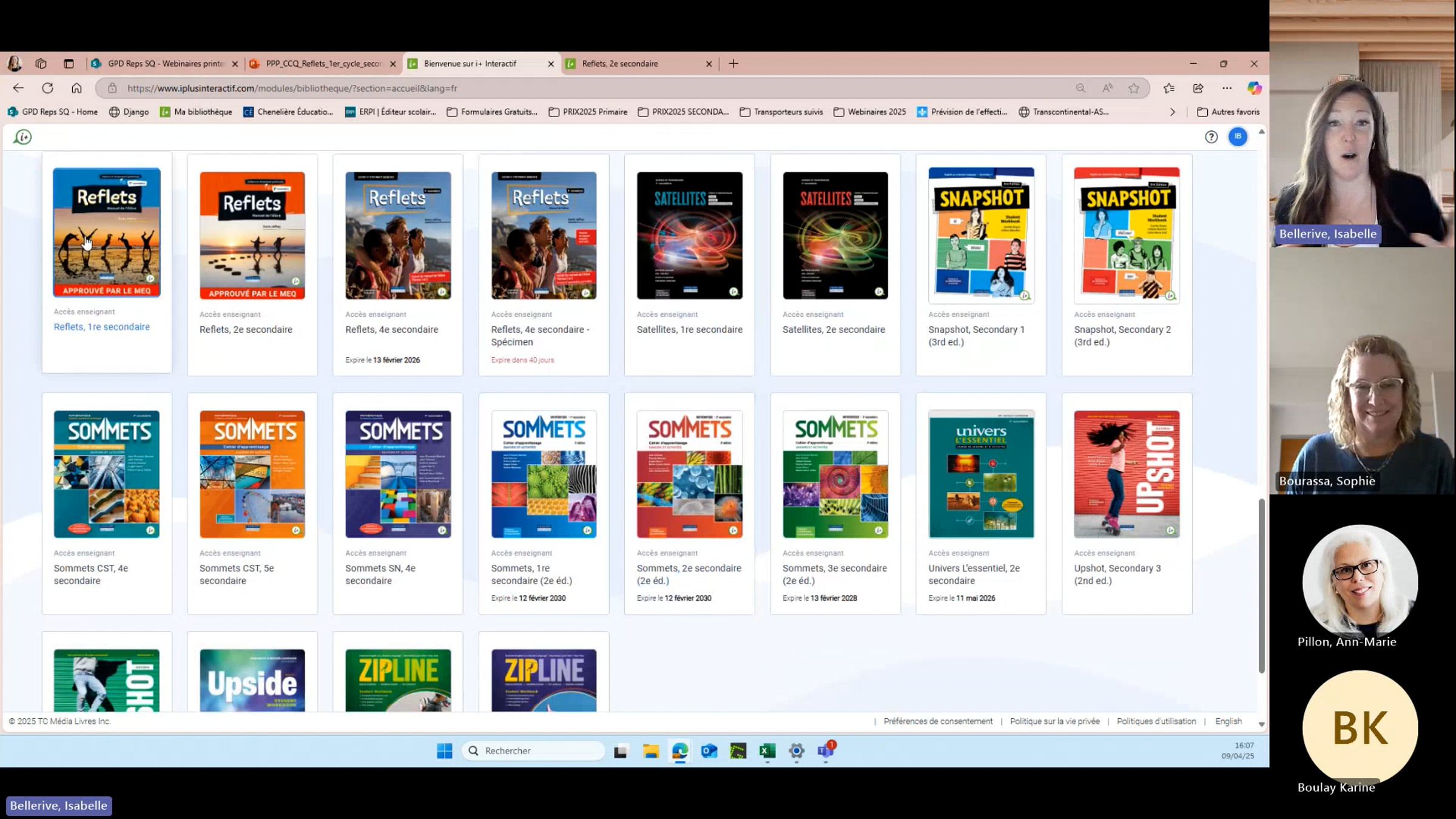The height and width of the screenshot is (819, 1456).
Task: Open the browser zoom magnifier icon
Action: [x=1080, y=88]
